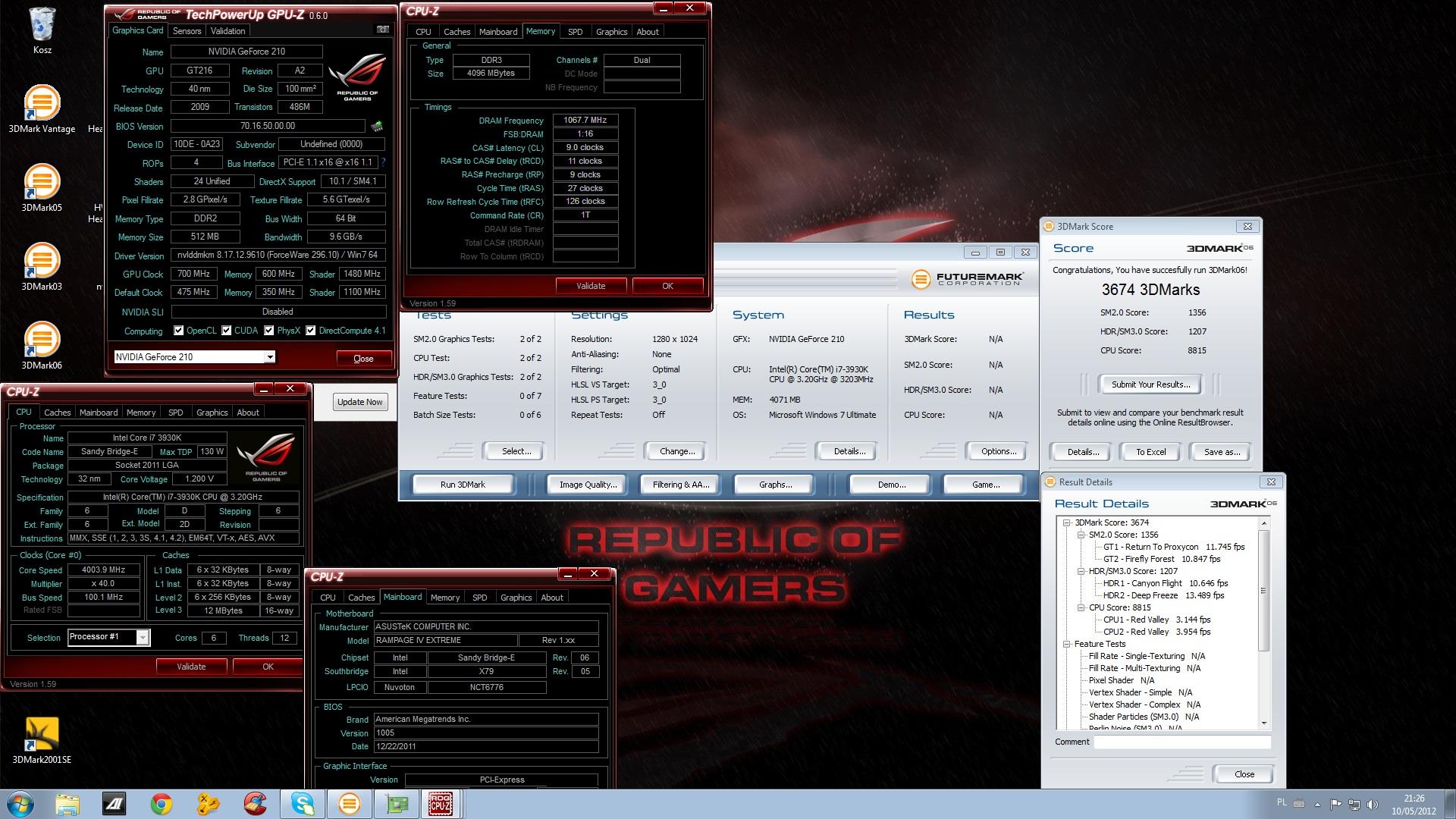Open the Mainboard tab in the left CPU-Z window

99,413
